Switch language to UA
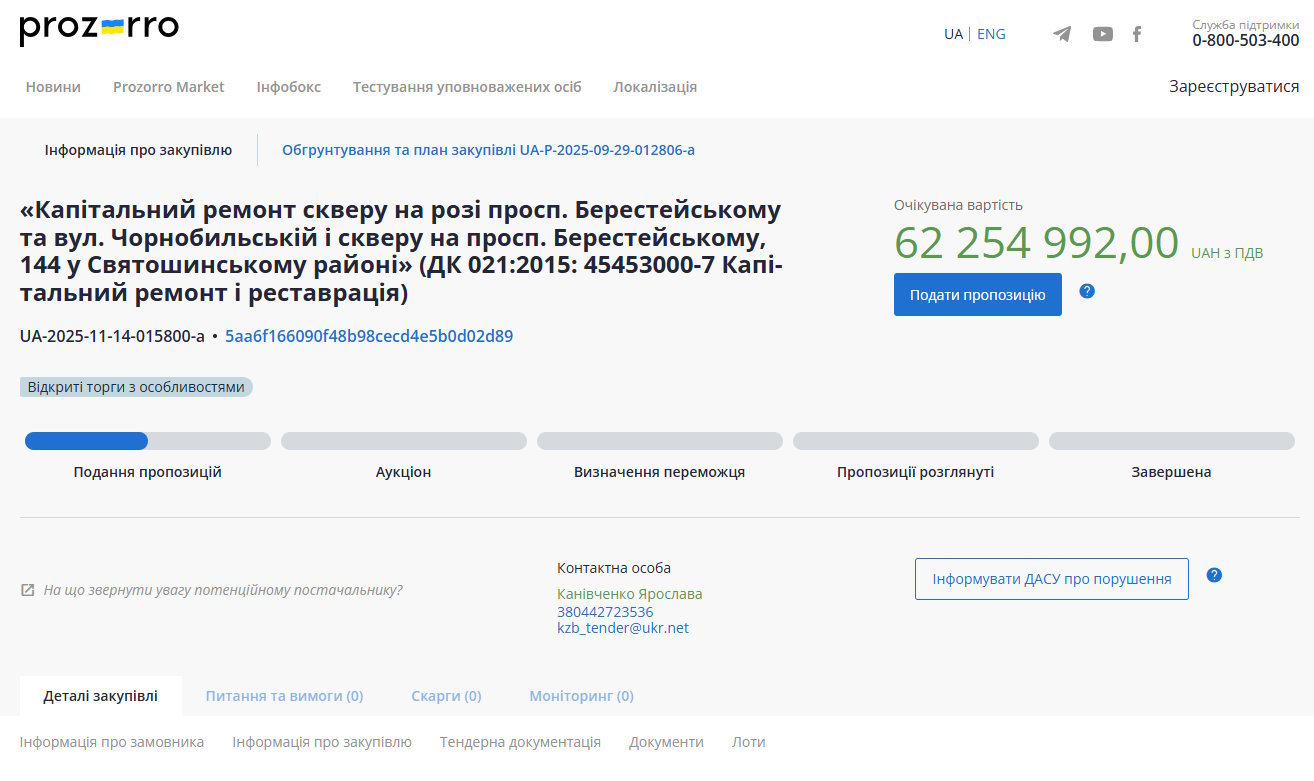Screen dimensions: 1314x781 click(953, 34)
